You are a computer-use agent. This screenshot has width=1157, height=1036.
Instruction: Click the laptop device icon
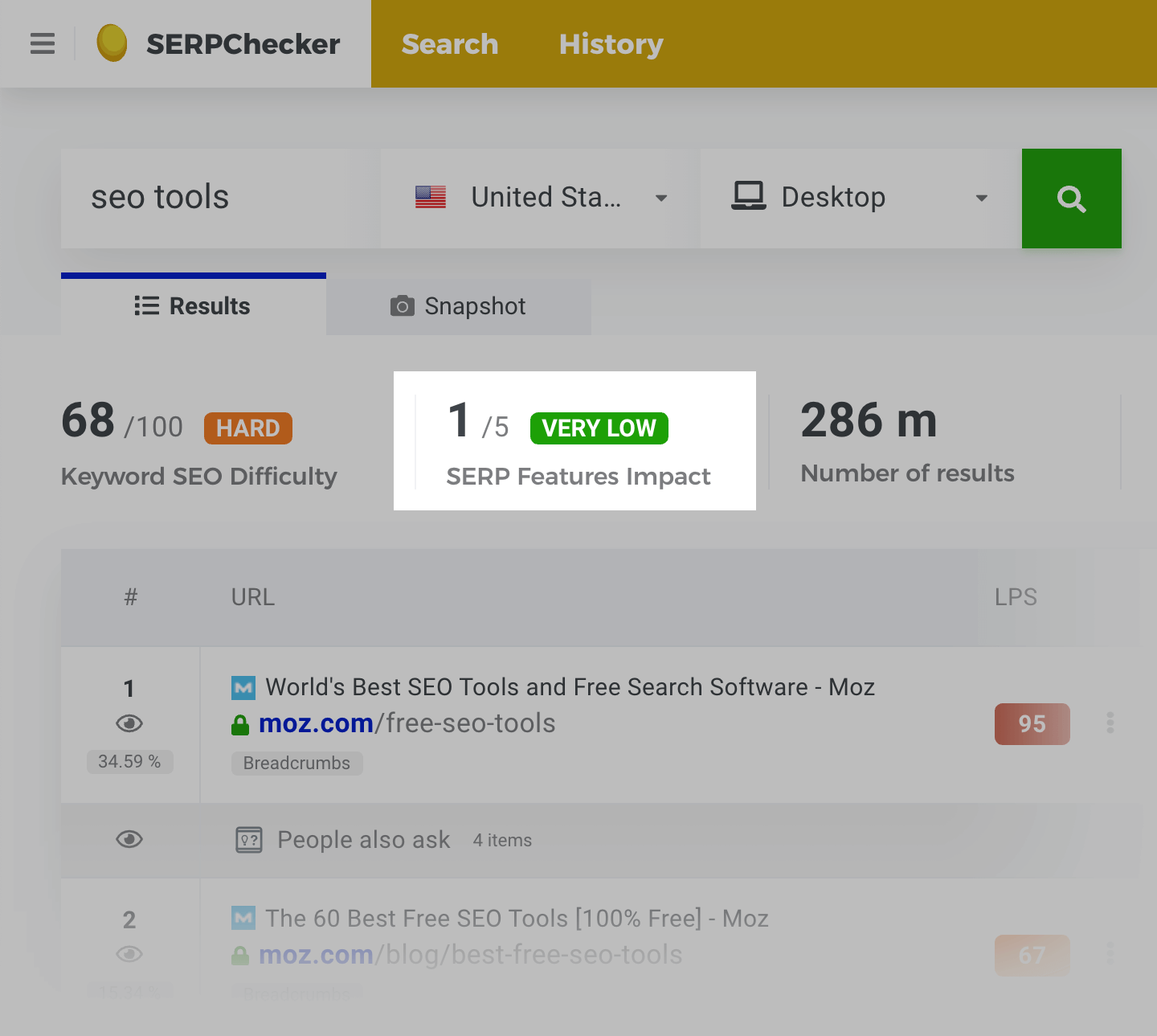click(749, 197)
